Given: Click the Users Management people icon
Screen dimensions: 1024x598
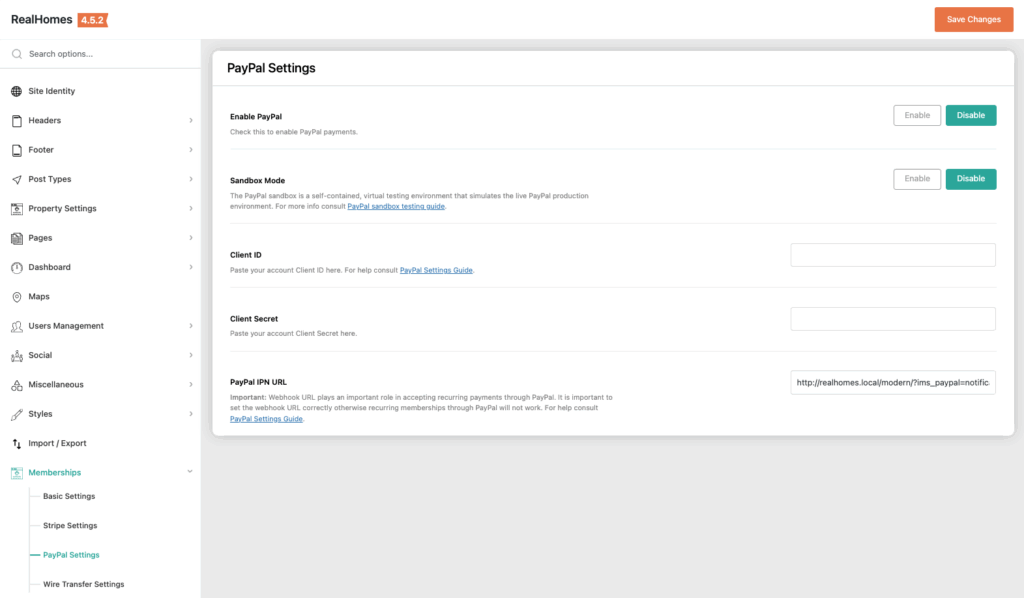Looking at the screenshot, I should coord(16,326).
